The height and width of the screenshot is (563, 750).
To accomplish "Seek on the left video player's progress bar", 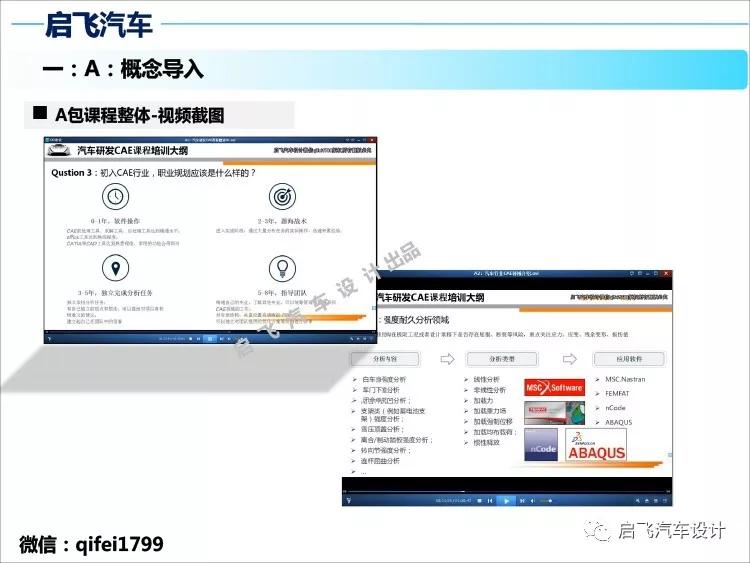I will click(x=210, y=332).
